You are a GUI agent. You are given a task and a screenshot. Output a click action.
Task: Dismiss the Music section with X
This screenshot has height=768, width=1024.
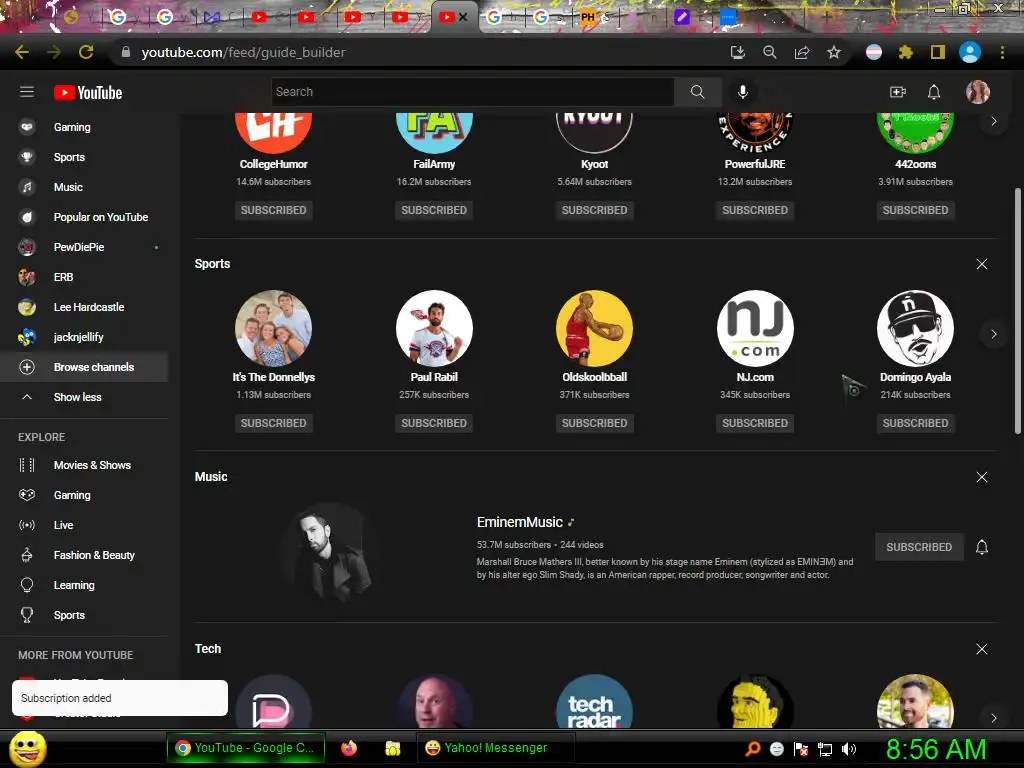pos(982,477)
